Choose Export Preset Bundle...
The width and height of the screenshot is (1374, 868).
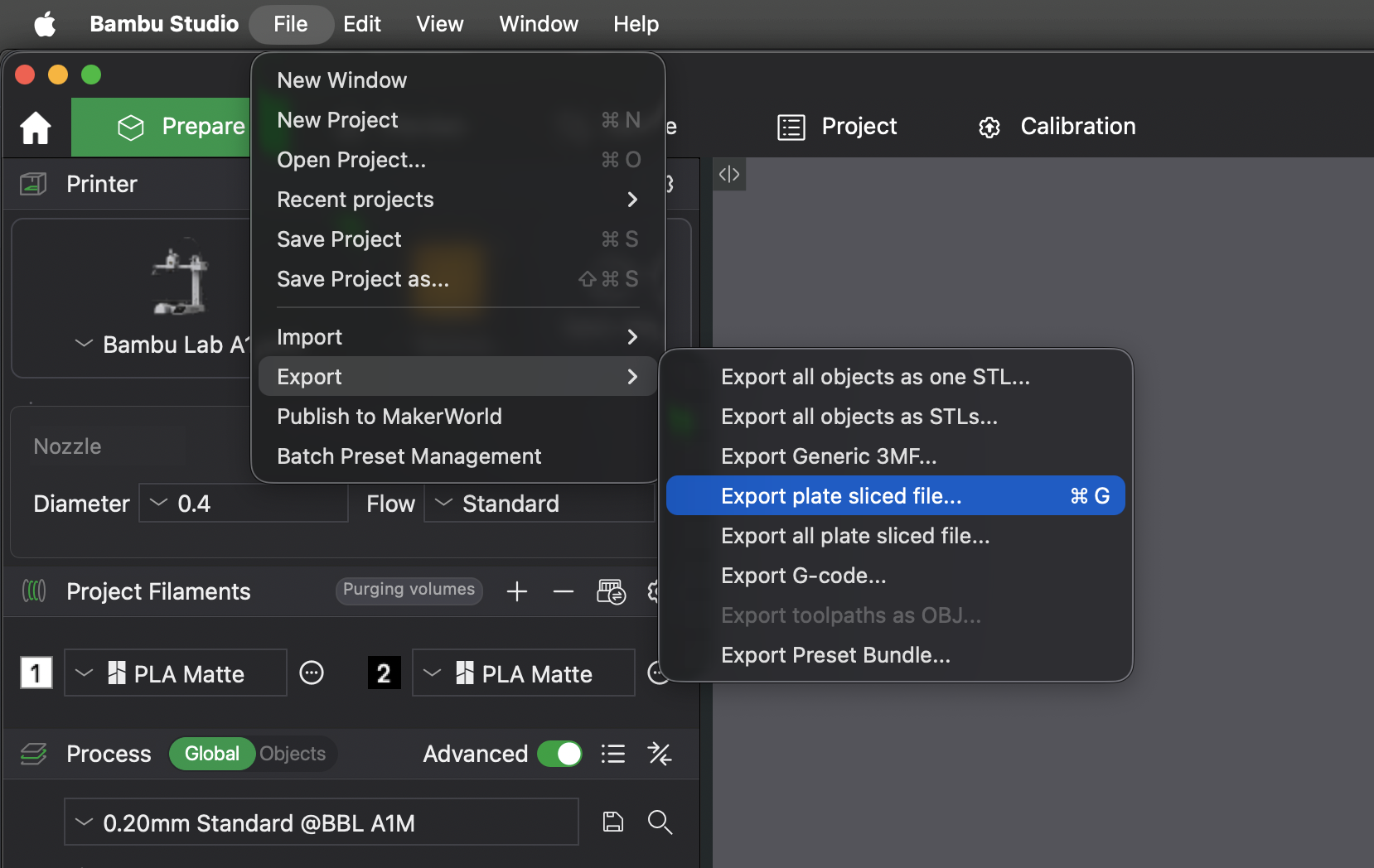pyautogui.click(x=896, y=655)
